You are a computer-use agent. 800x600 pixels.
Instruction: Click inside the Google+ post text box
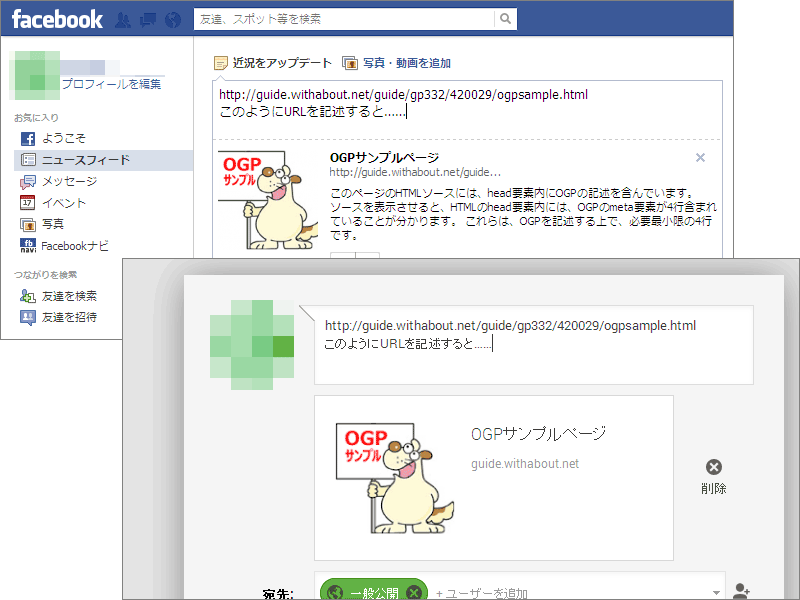pyautogui.click(x=534, y=345)
